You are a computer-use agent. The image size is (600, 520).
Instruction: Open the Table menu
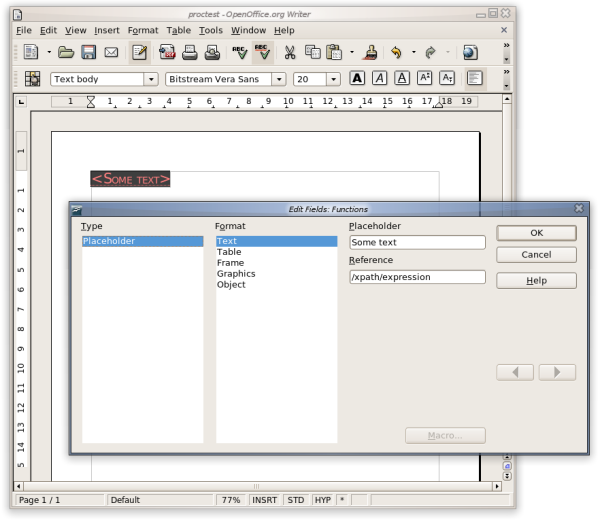[x=178, y=30]
